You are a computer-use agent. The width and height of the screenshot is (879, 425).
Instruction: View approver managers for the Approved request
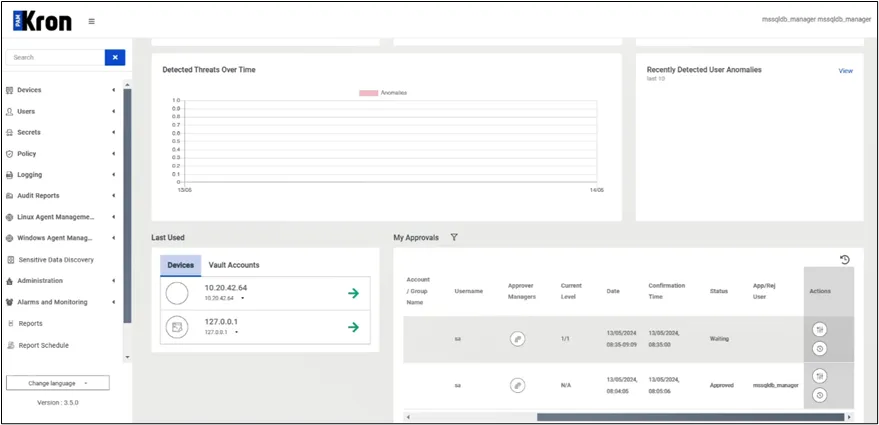click(517, 386)
